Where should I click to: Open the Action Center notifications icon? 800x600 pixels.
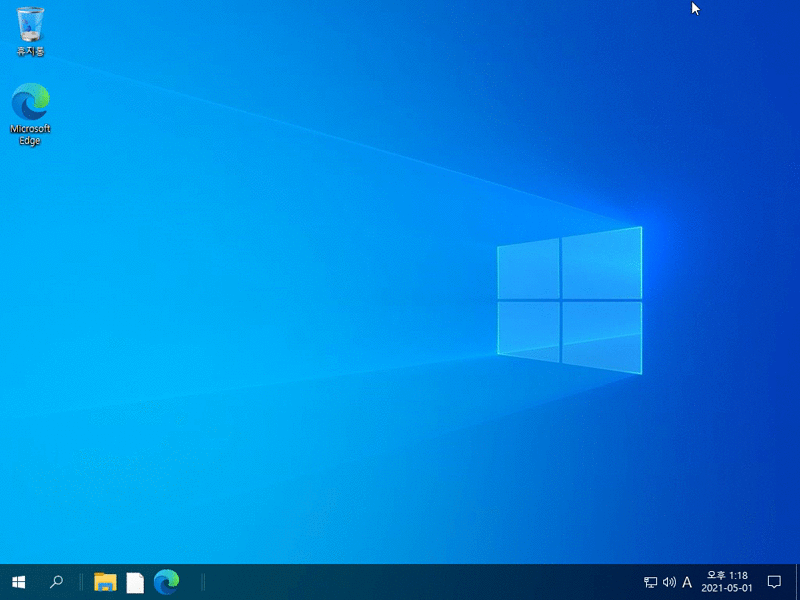click(774, 582)
